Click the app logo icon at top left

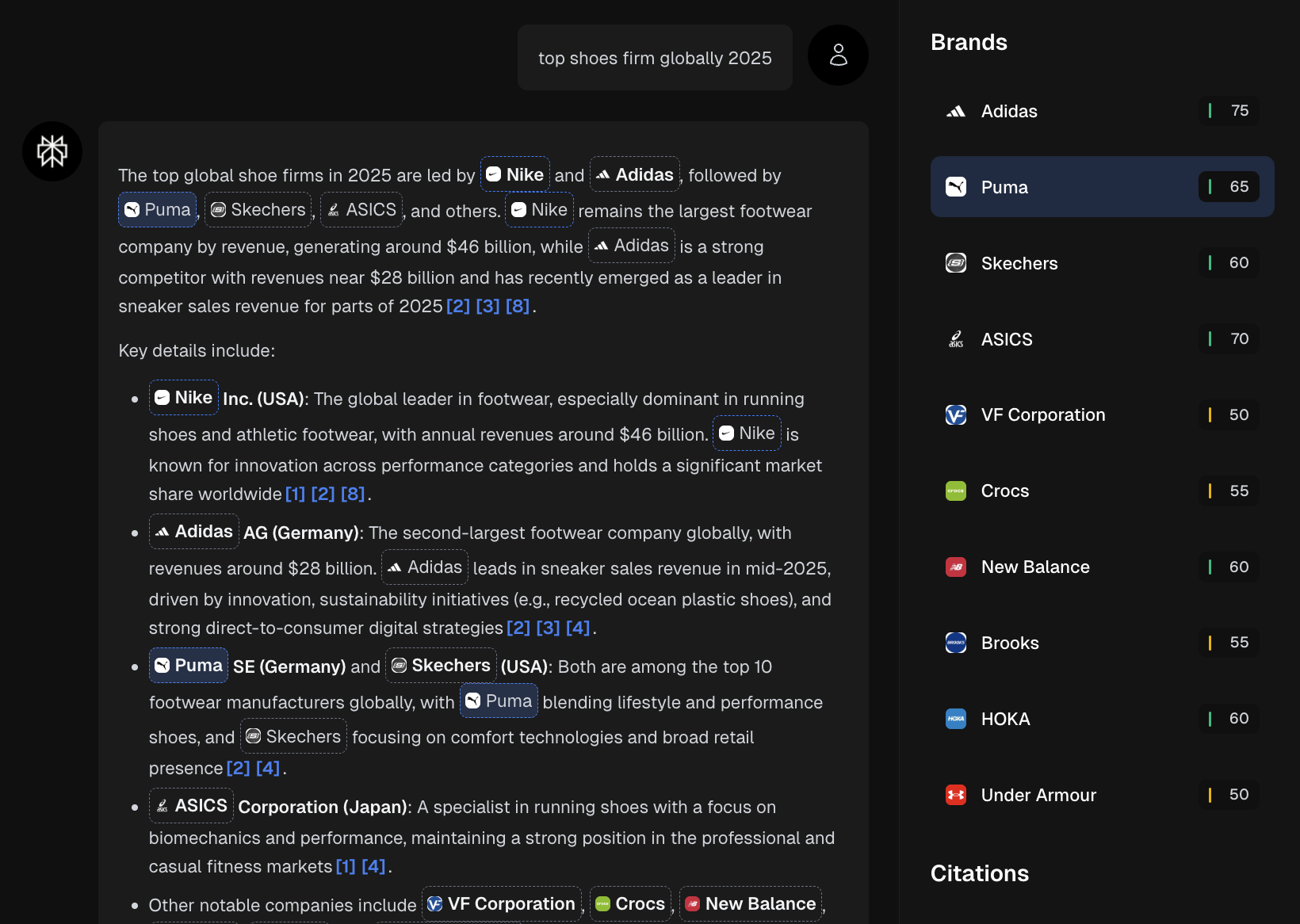pyautogui.click(x=52, y=151)
